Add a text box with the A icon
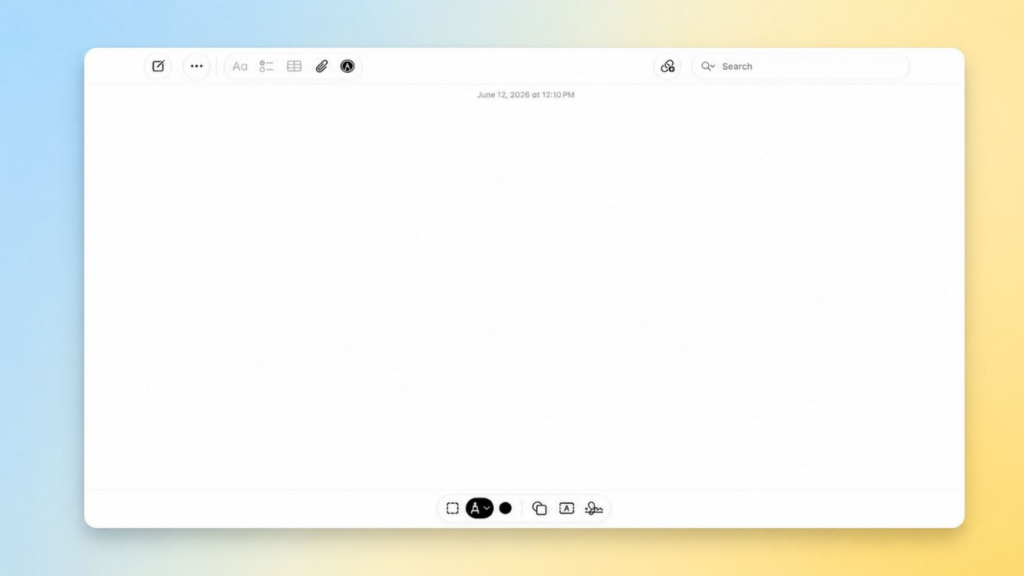The image size is (1024, 576). click(567, 508)
